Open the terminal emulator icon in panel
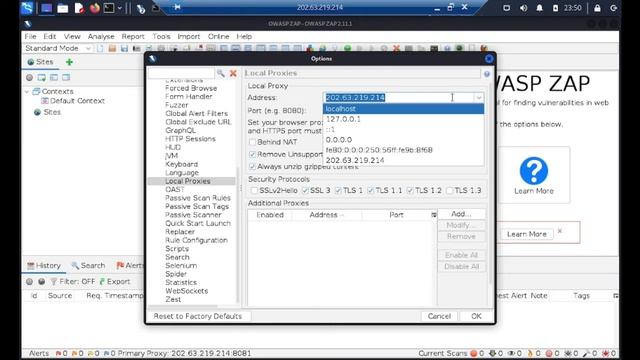The height and width of the screenshot is (360, 640). pyautogui.click(x=109, y=8)
